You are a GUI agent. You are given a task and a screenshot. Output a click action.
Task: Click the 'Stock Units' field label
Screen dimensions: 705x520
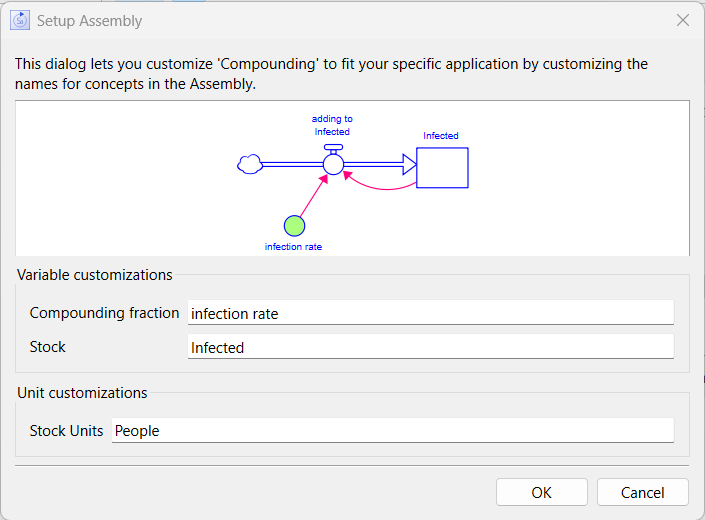66,431
